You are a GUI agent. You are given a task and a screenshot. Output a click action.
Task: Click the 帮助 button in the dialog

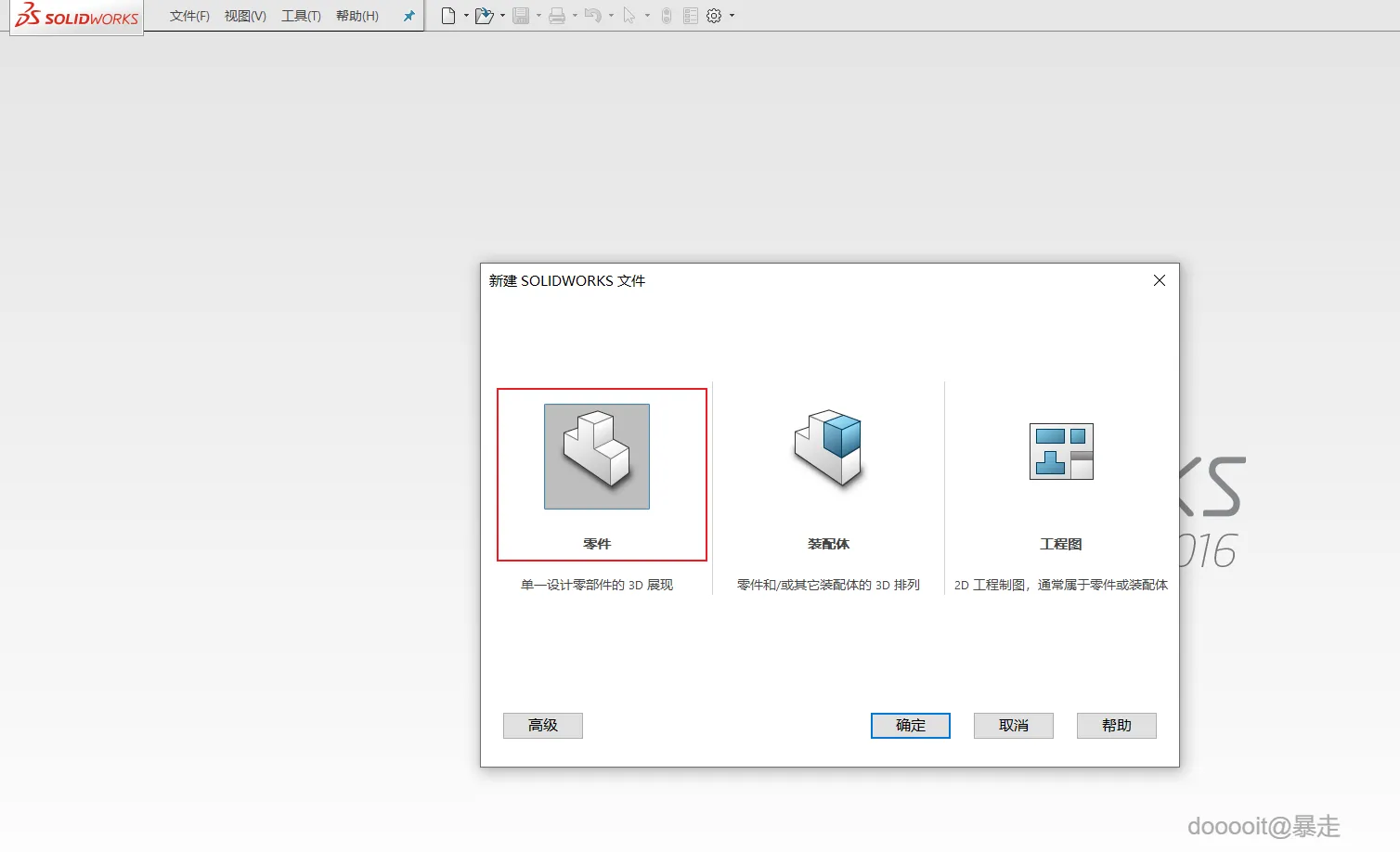pos(1117,726)
